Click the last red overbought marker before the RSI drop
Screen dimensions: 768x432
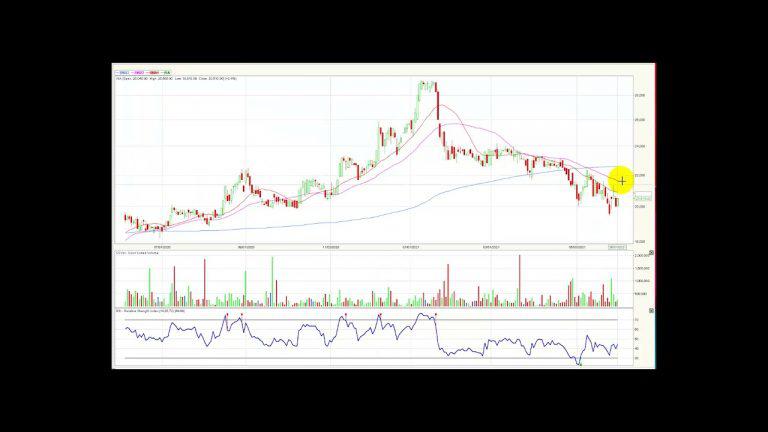pos(435,314)
